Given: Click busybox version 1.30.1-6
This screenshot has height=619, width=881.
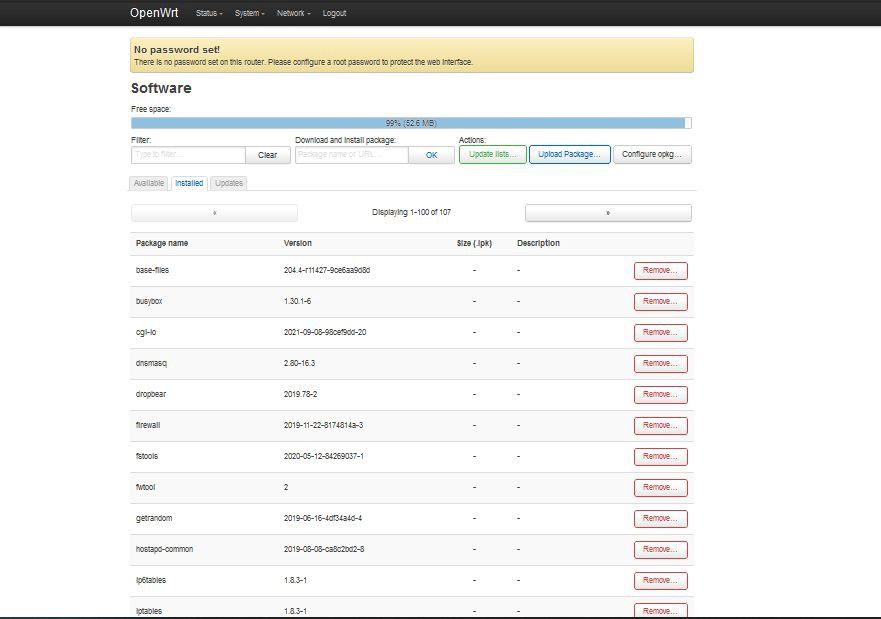Looking at the screenshot, I should (x=297, y=301).
